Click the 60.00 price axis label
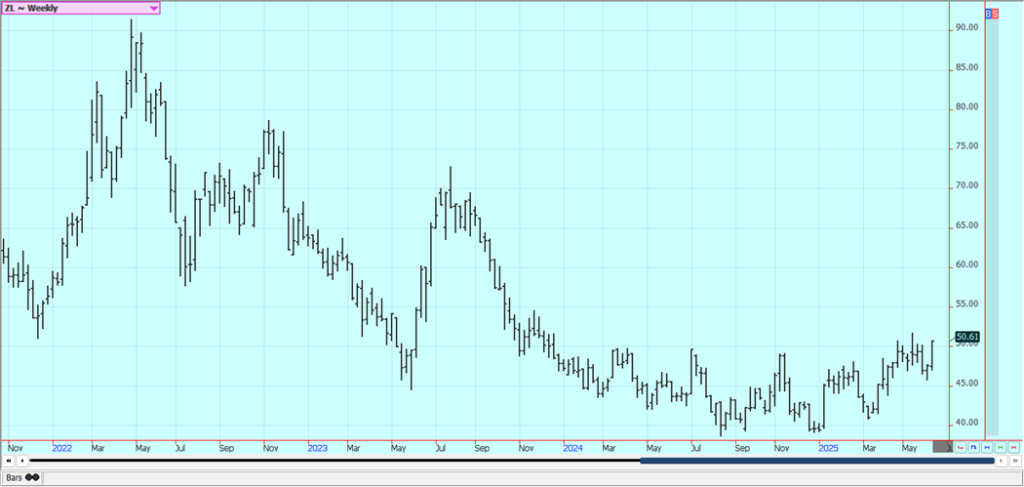 tap(967, 264)
